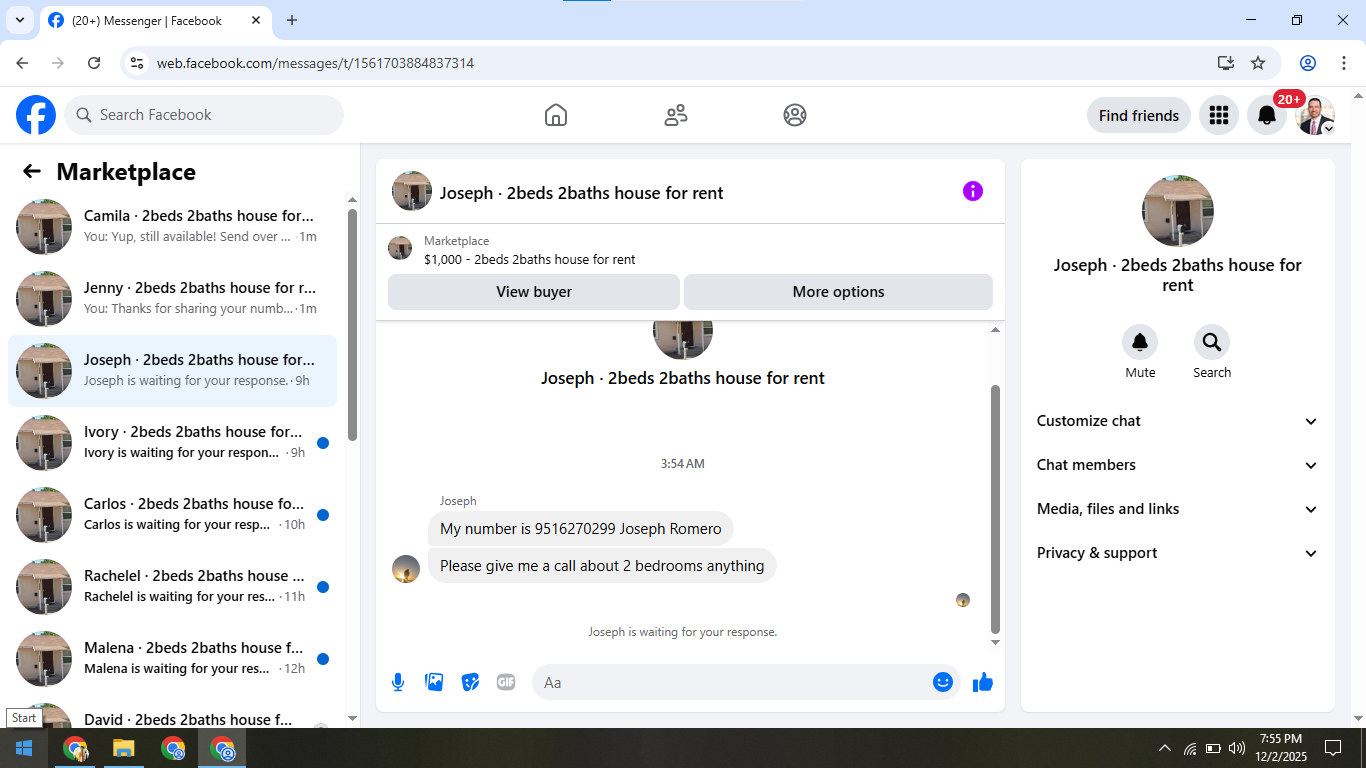This screenshot has width=1366, height=768.
Task: Open File Explorer from the taskbar
Action: 123,748
